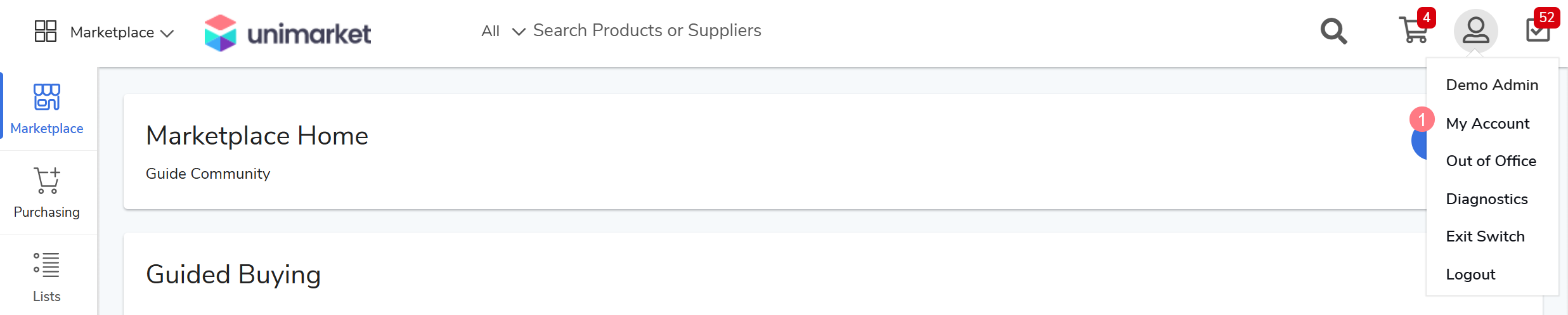Click Demo Admin name in dropdown
This screenshot has width=1568, height=315.
pyautogui.click(x=1492, y=85)
